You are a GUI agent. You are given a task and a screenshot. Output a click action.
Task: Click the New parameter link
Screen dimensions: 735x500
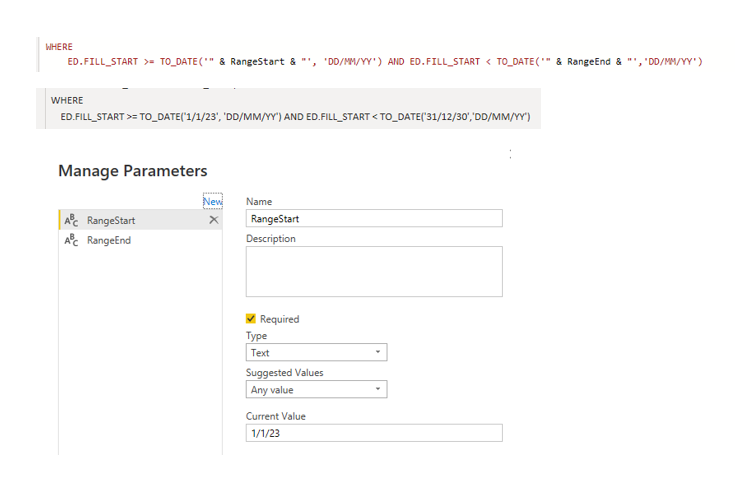(x=212, y=201)
